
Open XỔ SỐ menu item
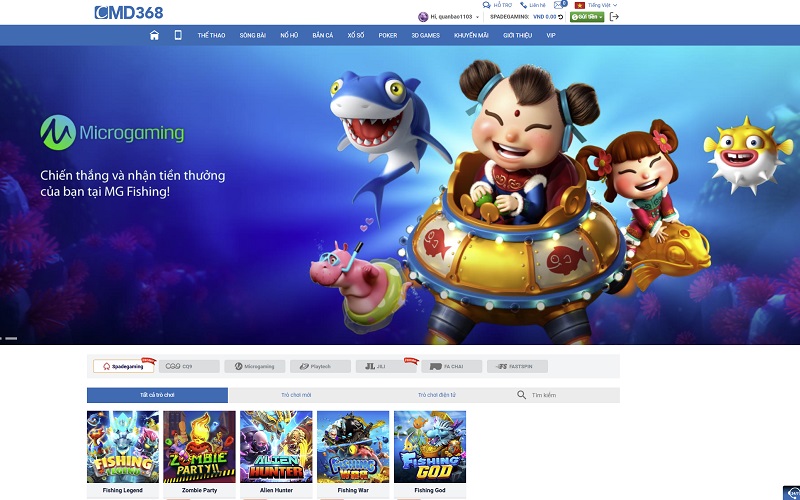(x=356, y=35)
